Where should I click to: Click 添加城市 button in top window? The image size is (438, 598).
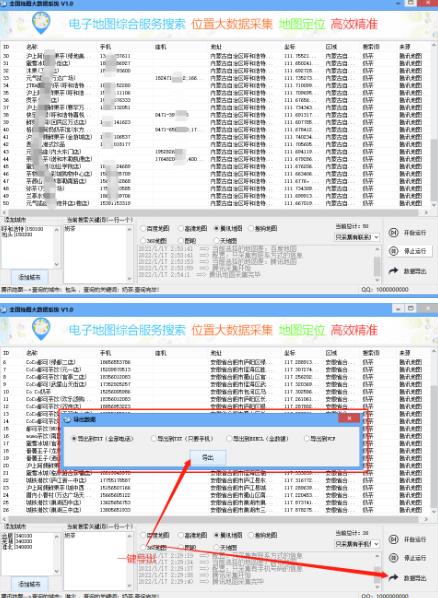pyautogui.click(x=29, y=277)
